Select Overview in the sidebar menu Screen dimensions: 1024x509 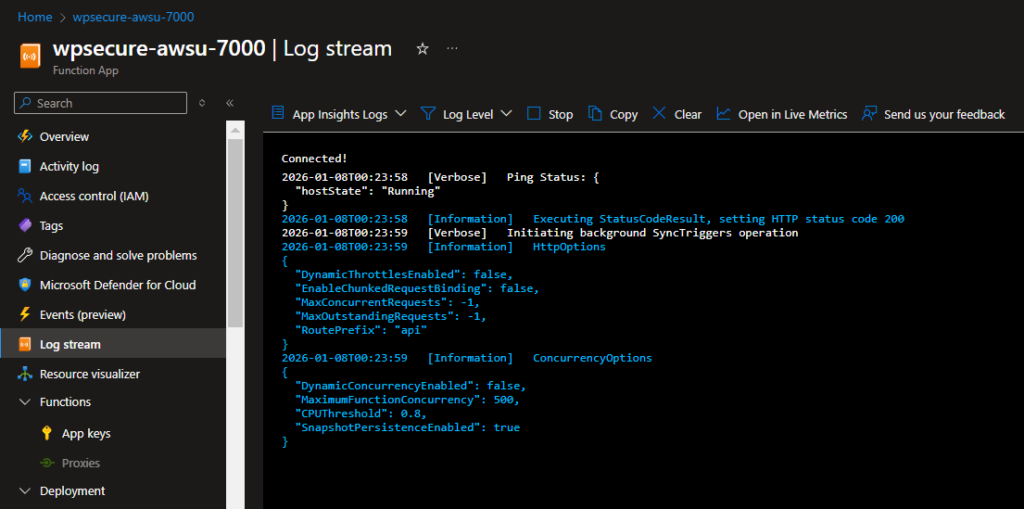(64, 137)
